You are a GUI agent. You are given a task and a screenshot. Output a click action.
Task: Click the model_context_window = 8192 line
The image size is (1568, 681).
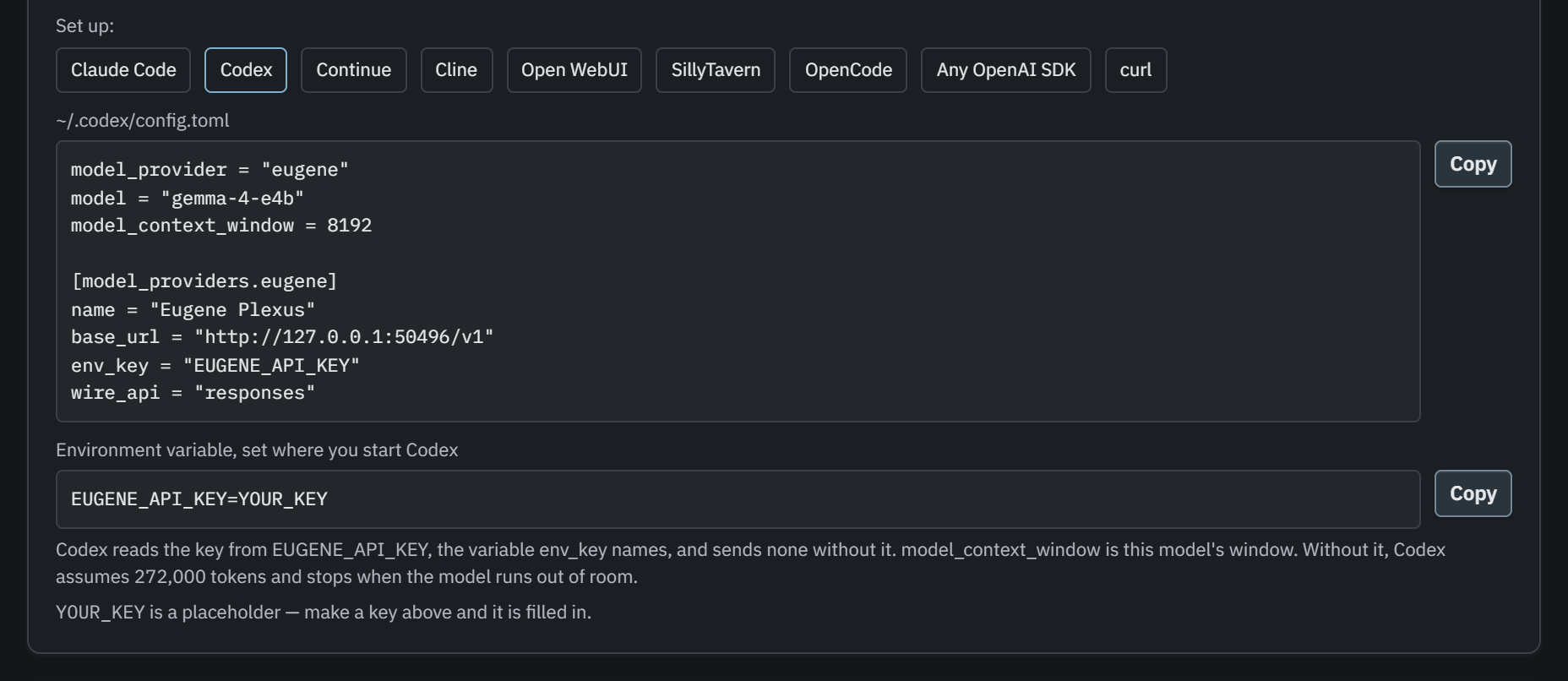(x=221, y=226)
